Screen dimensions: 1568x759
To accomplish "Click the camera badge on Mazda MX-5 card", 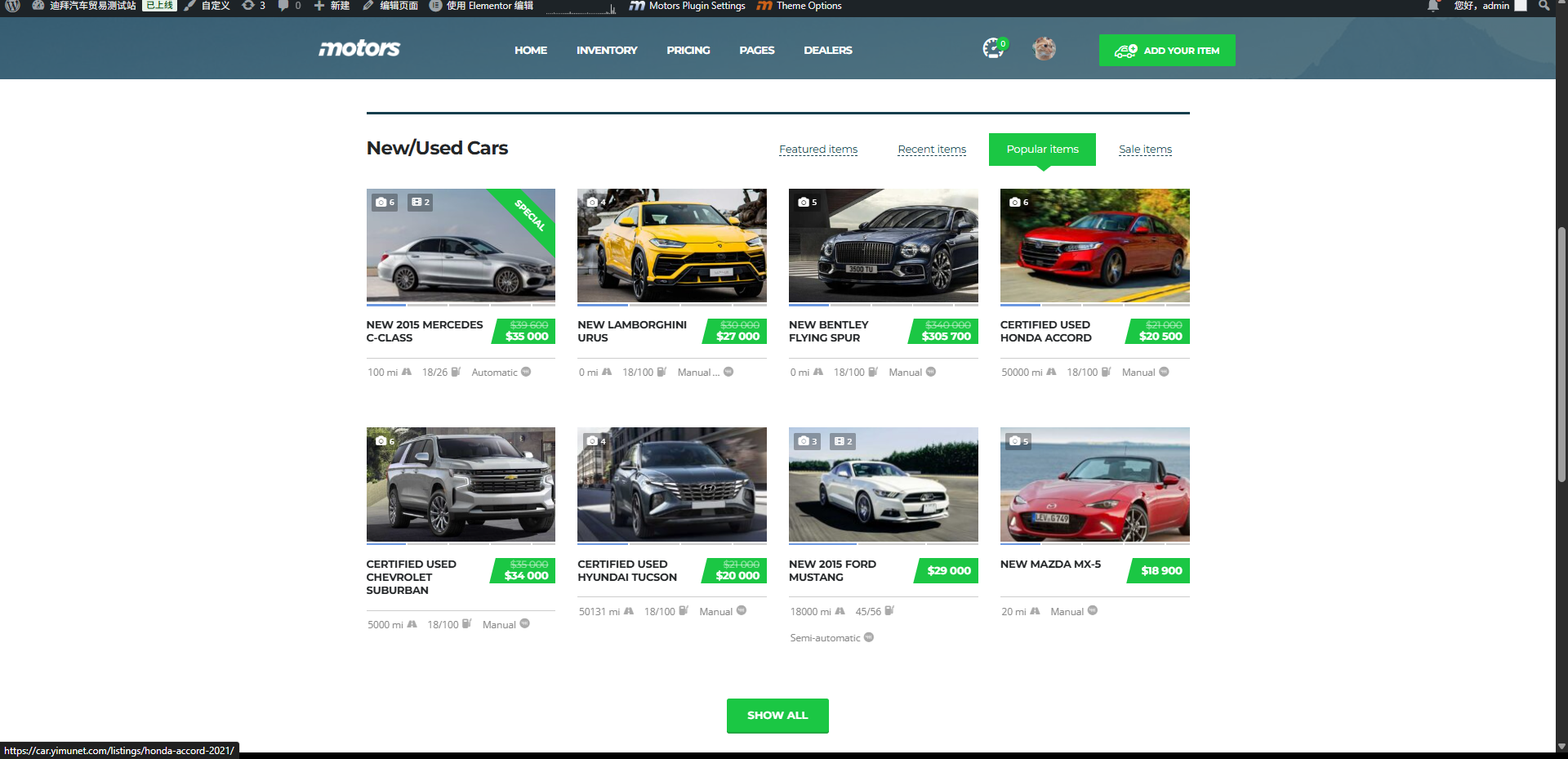I will (1019, 440).
